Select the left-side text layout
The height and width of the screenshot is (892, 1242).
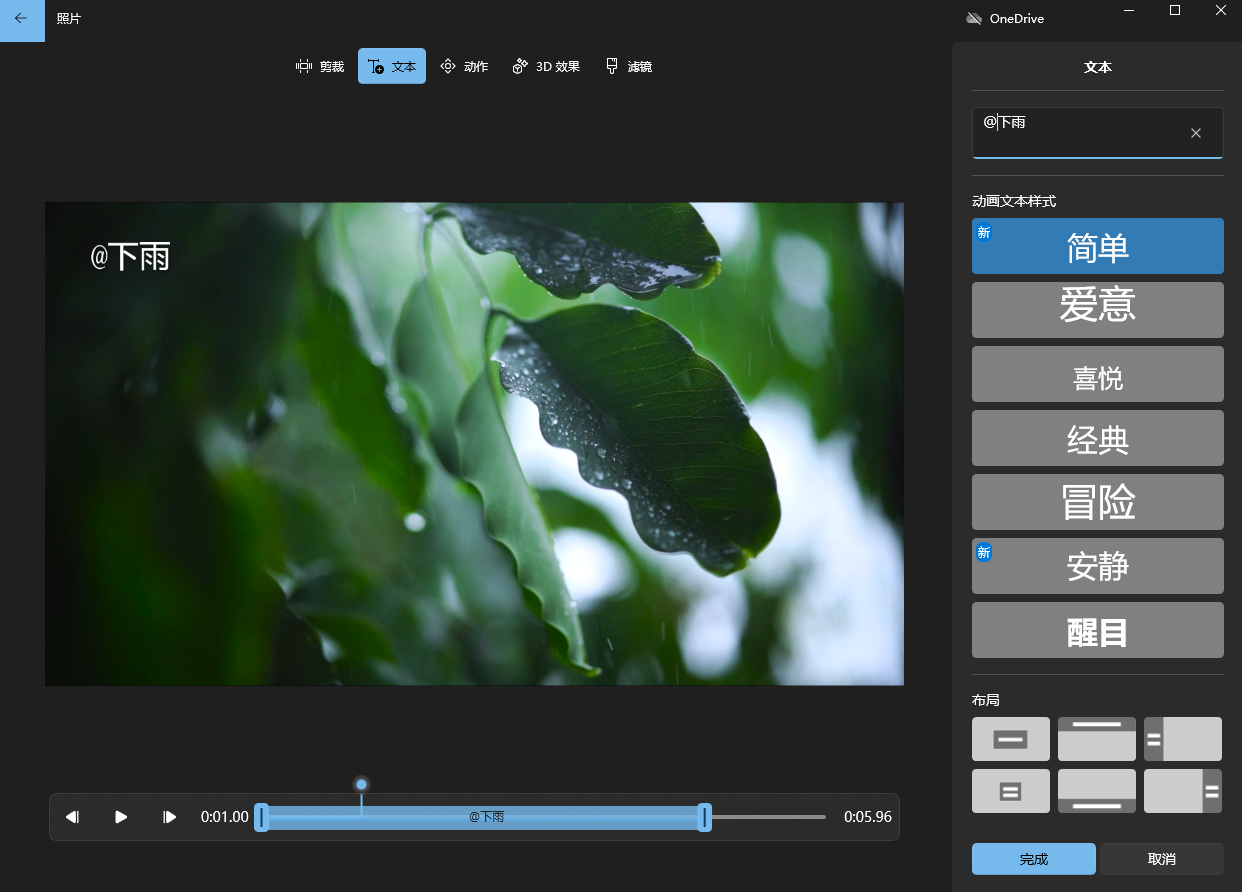point(1183,739)
